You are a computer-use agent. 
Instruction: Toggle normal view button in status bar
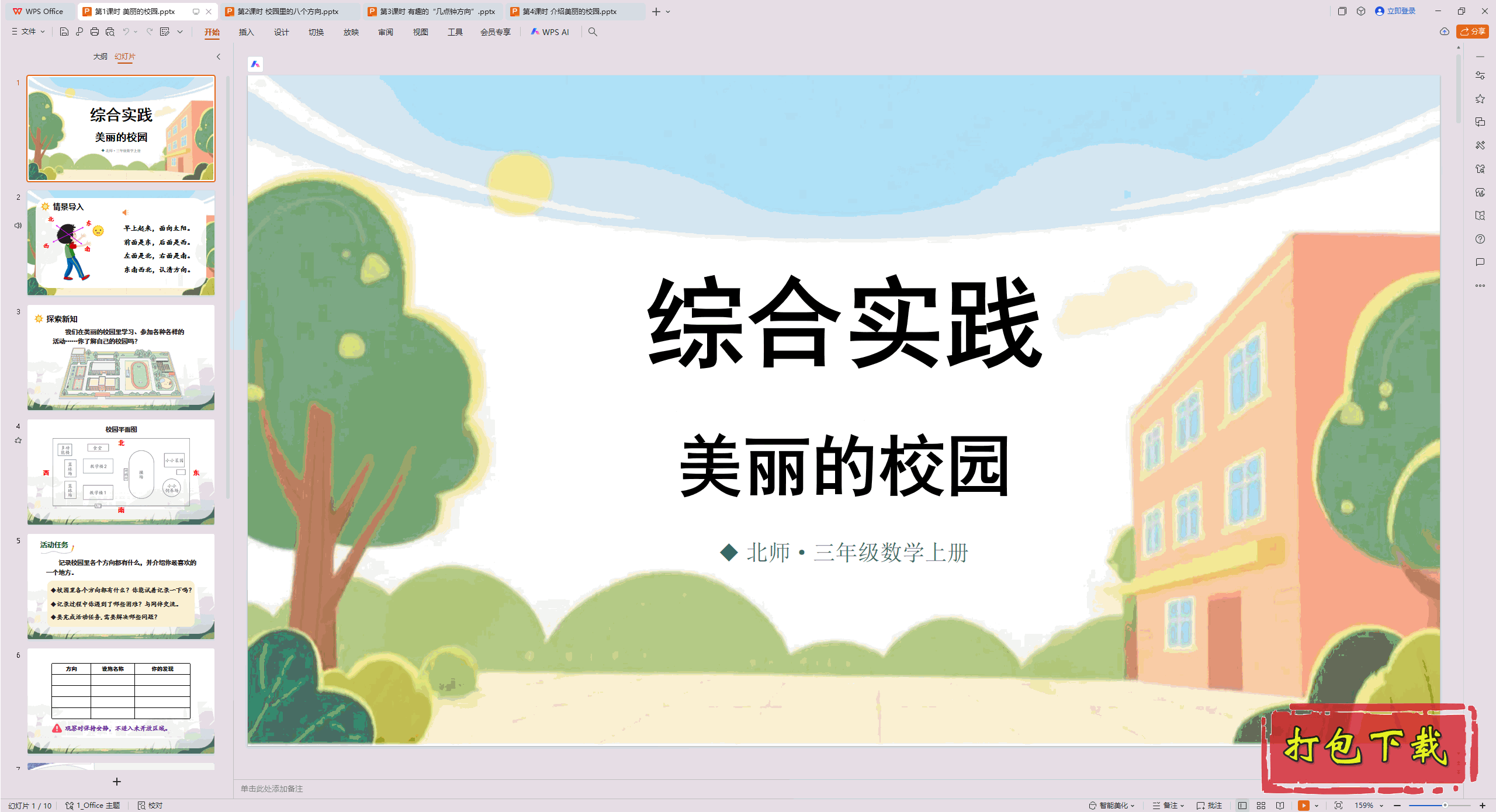click(x=1242, y=805)
